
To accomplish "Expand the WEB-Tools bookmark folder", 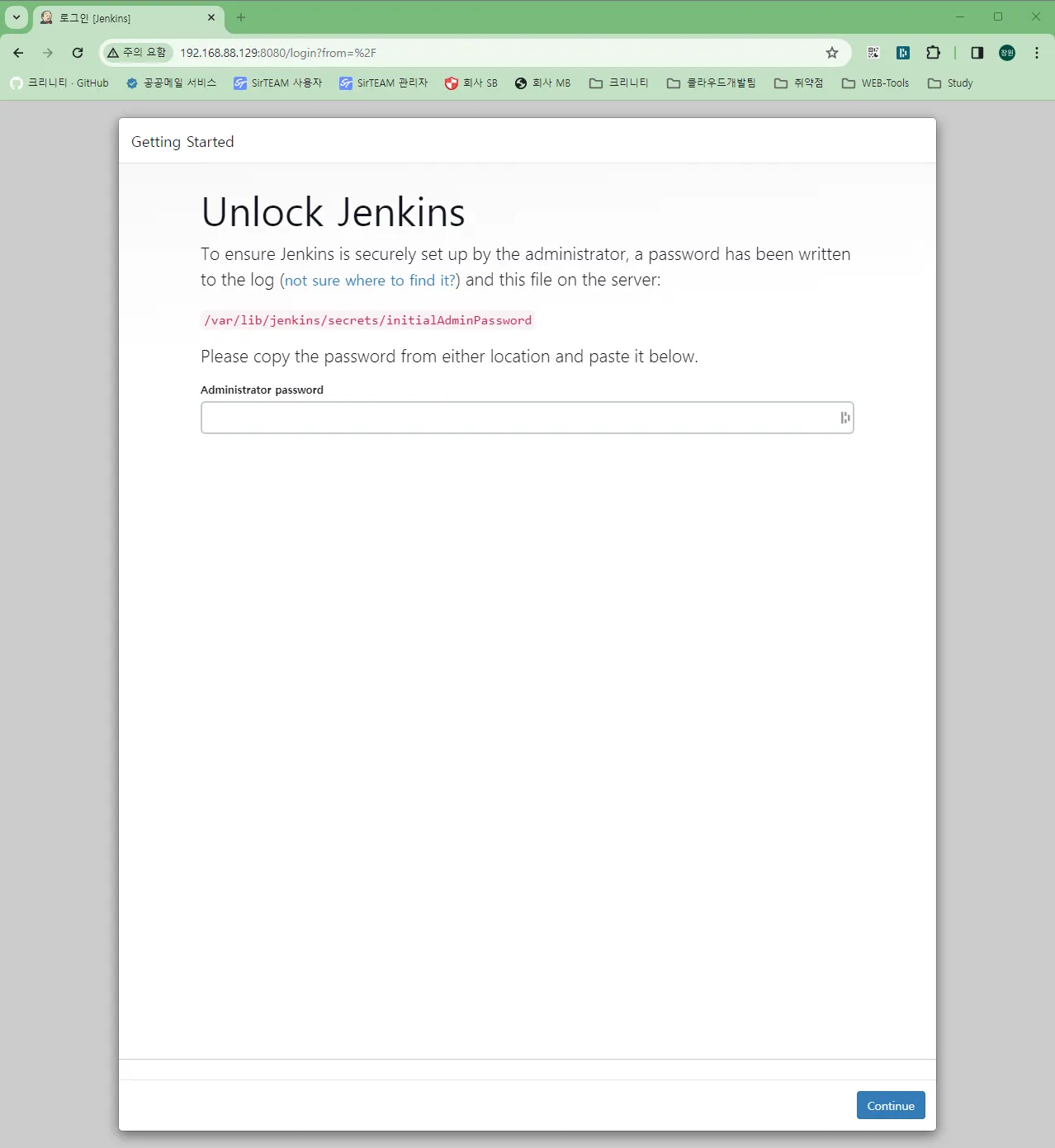I will pyautogui.click(x=876, y=83).
